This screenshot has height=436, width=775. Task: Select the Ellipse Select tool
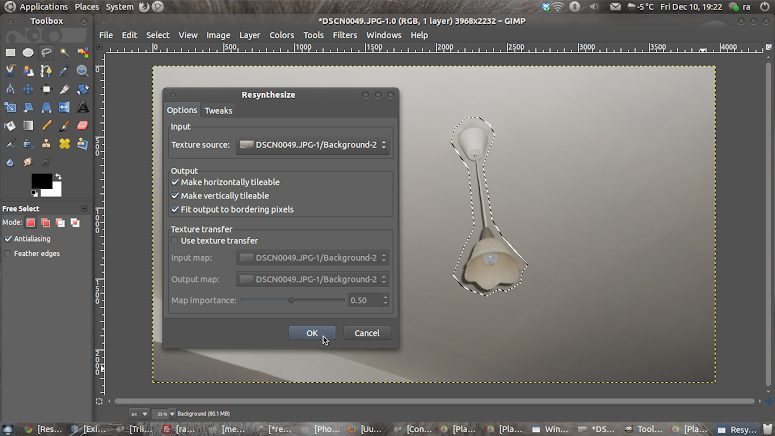28,52
